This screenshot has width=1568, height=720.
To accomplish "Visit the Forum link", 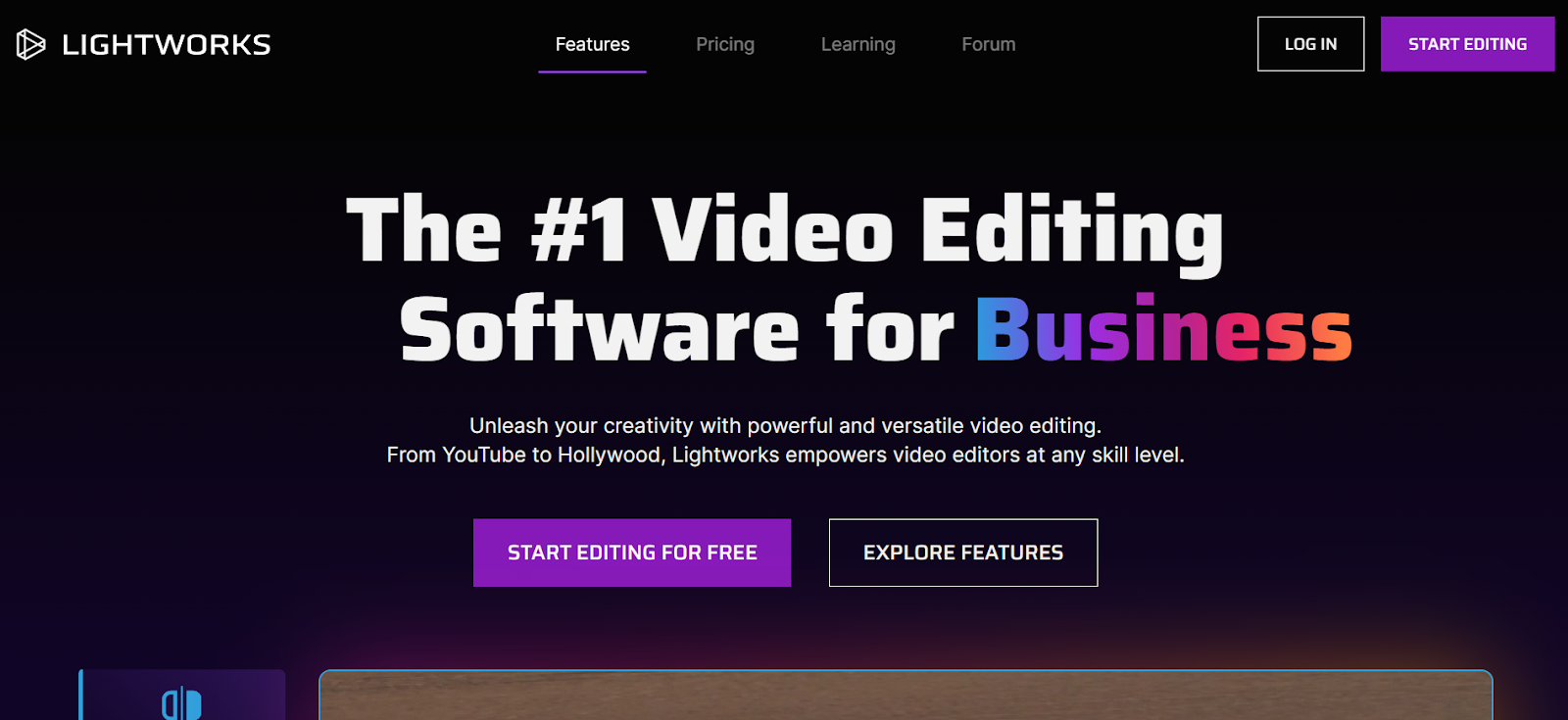I will [x=989, y=44].
